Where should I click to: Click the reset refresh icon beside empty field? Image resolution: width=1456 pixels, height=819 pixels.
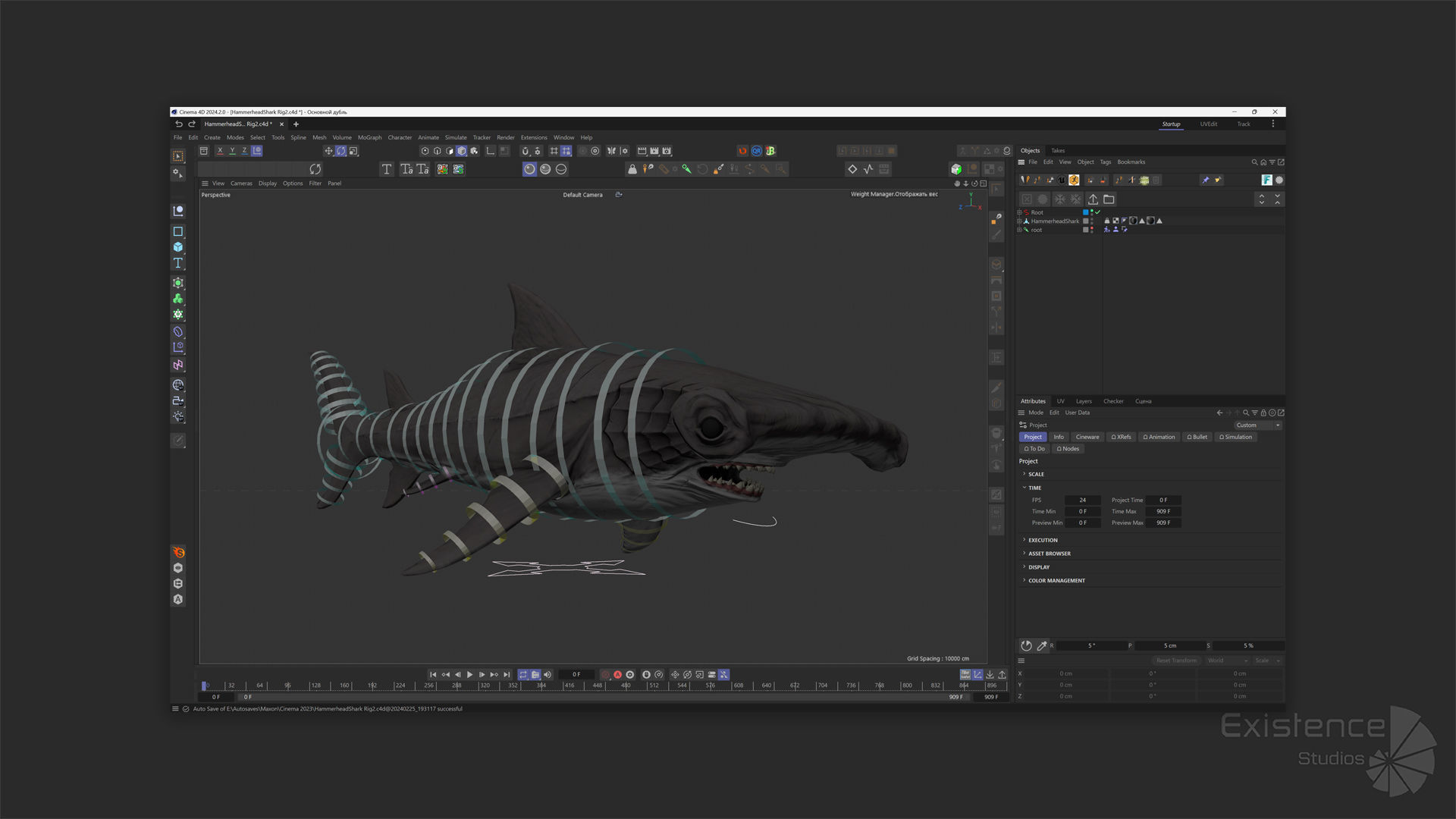pyautogui.click(x=315, y=169)
